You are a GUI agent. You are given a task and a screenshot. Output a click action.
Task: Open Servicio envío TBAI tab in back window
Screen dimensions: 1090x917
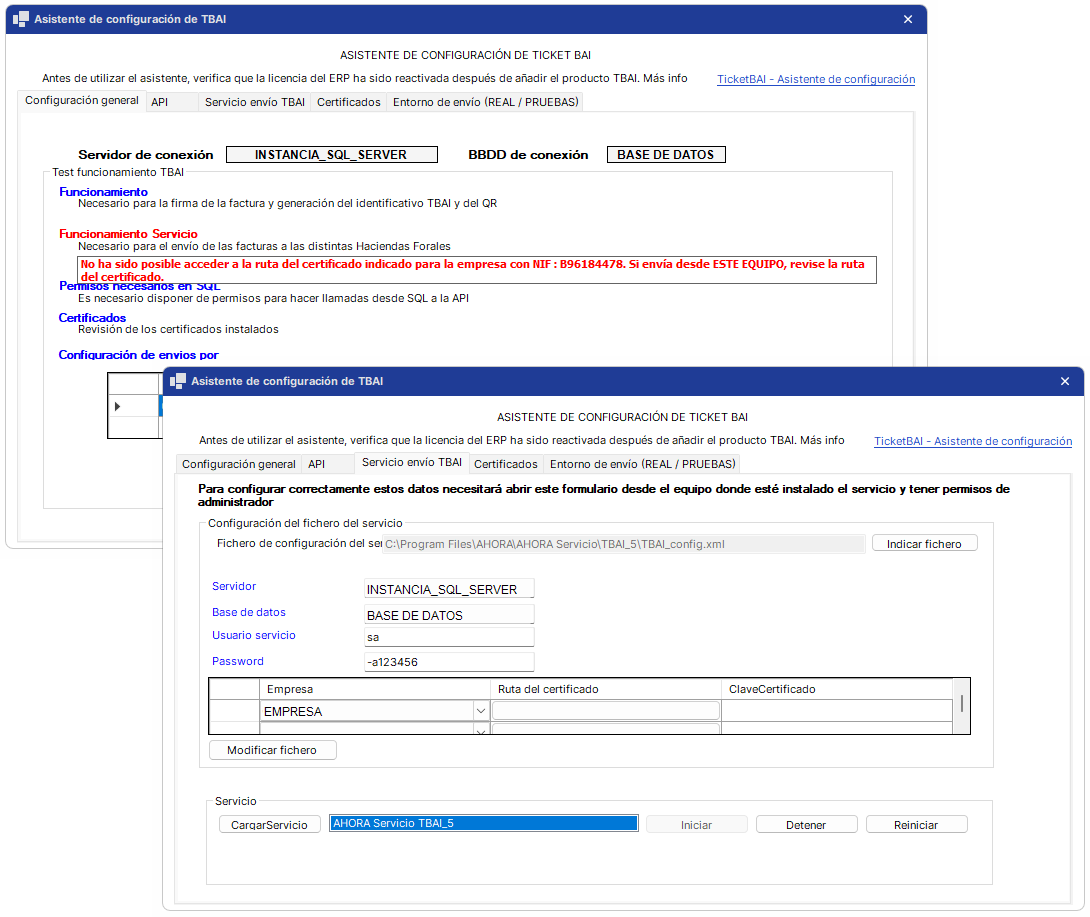pos(254,102)
